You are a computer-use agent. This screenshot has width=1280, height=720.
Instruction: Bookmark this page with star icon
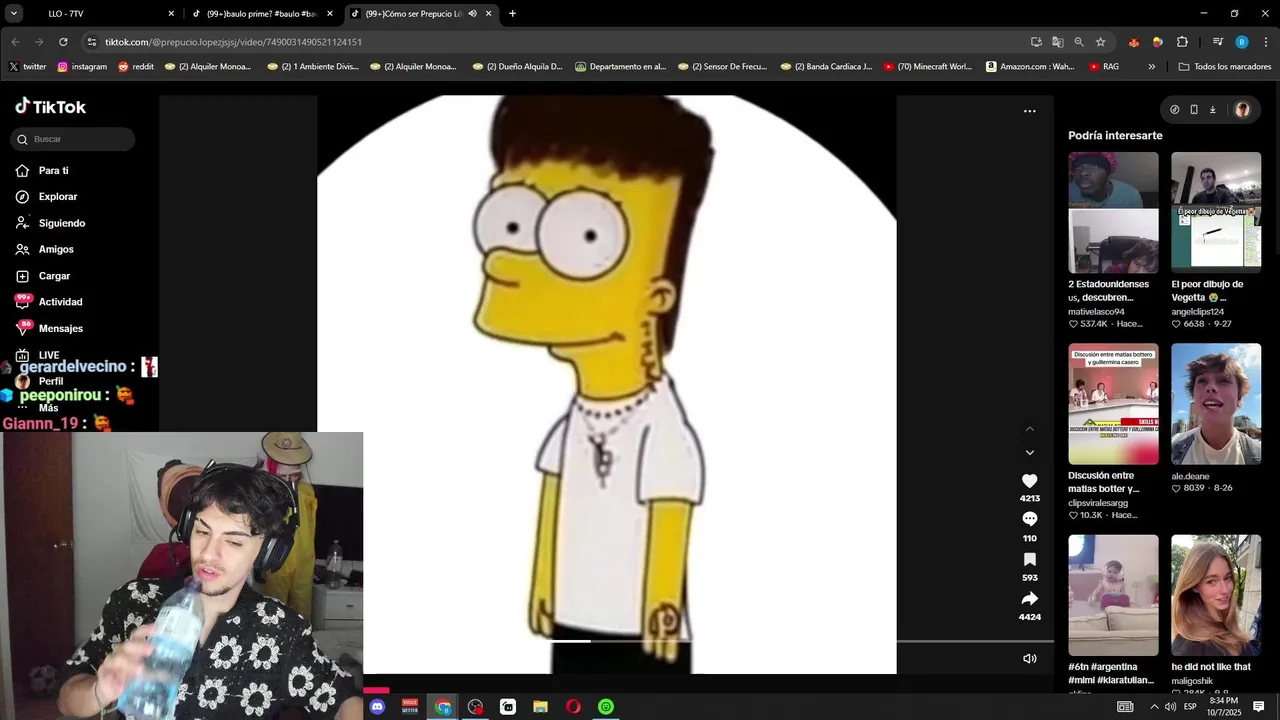tap(1100, 42)
